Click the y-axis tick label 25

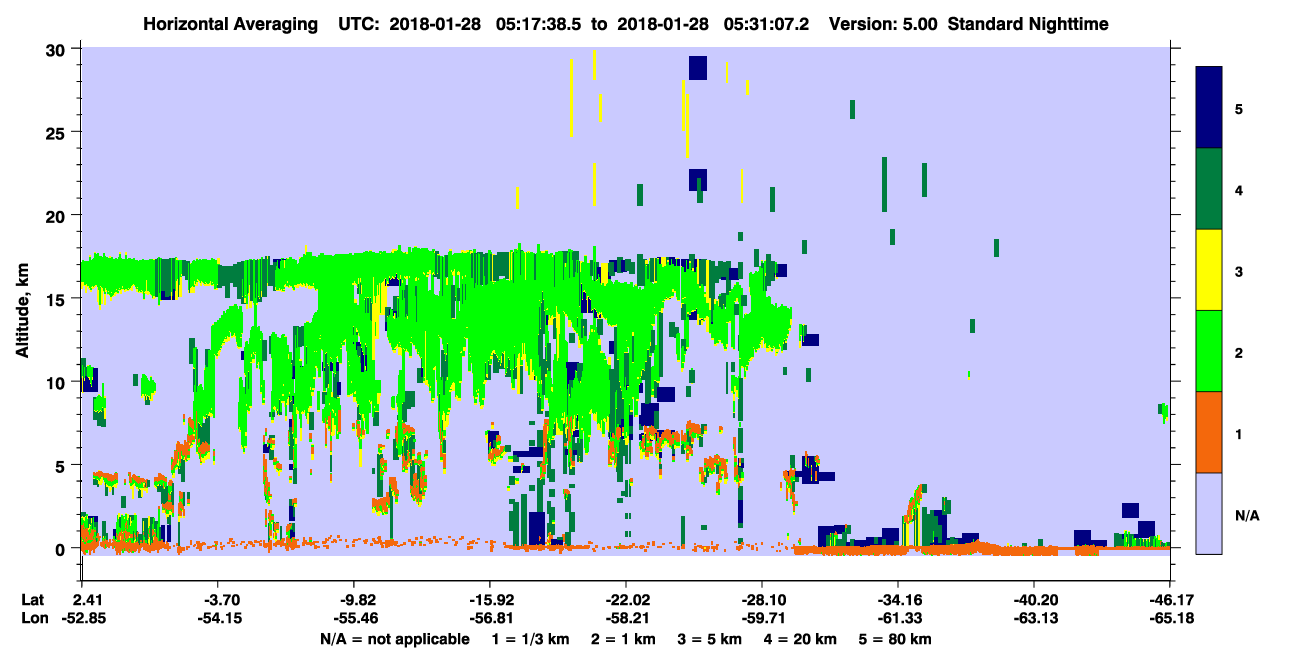tap(58, 132)
